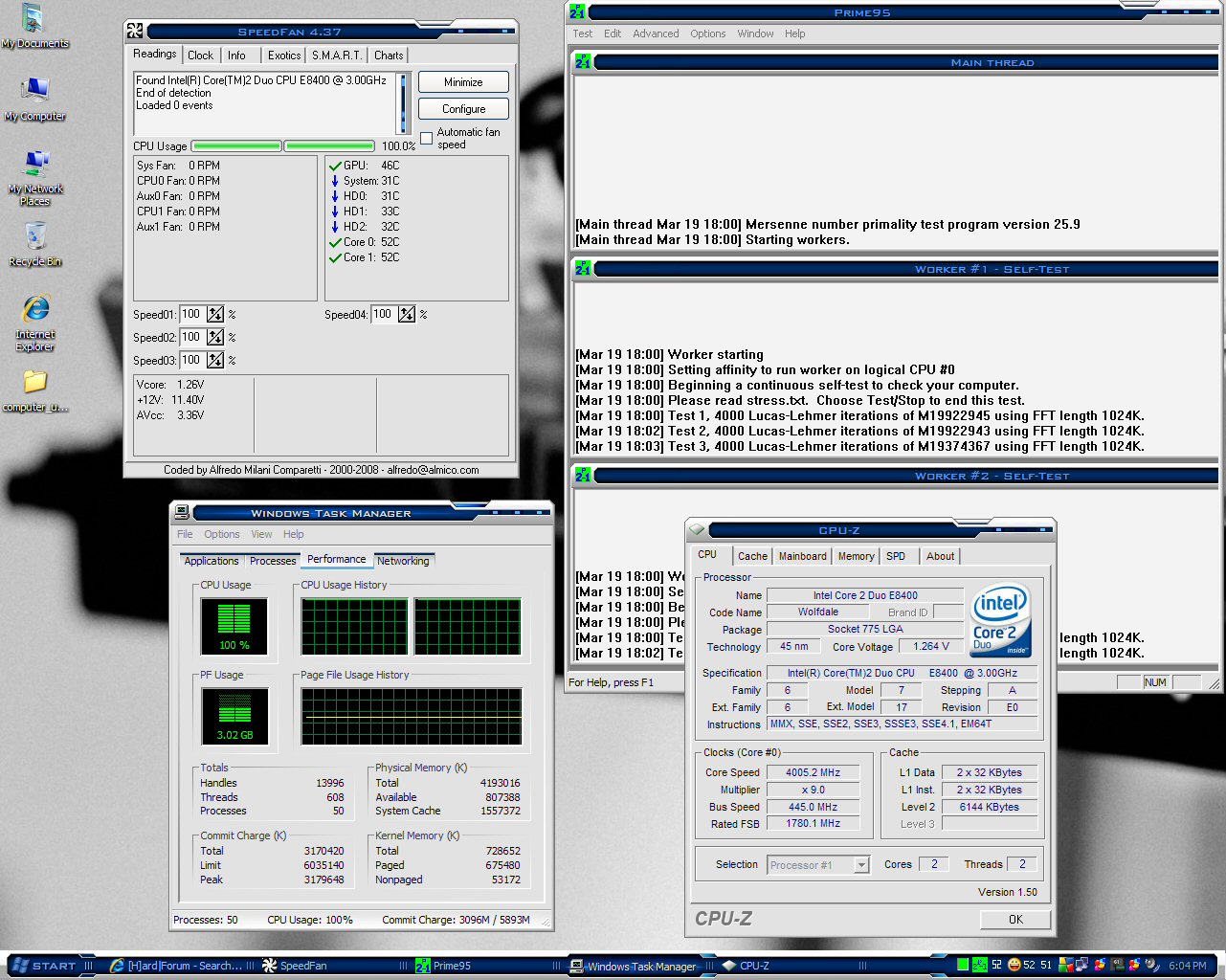Open the Cache tab in CPU-Z

coord(752,556)
